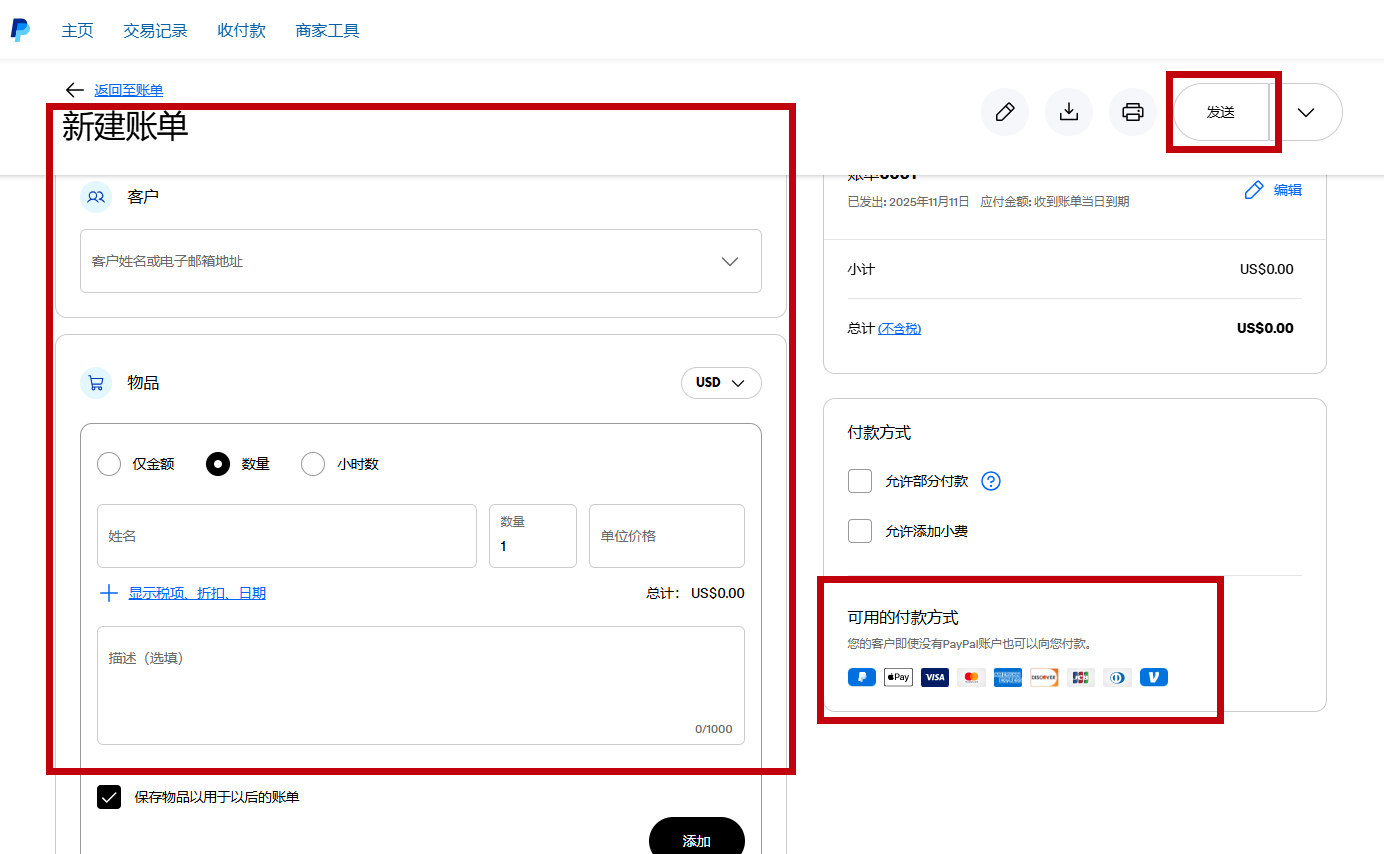Select the 小时数 radio option
The image size is (1384, 854).
click(313, 464)
